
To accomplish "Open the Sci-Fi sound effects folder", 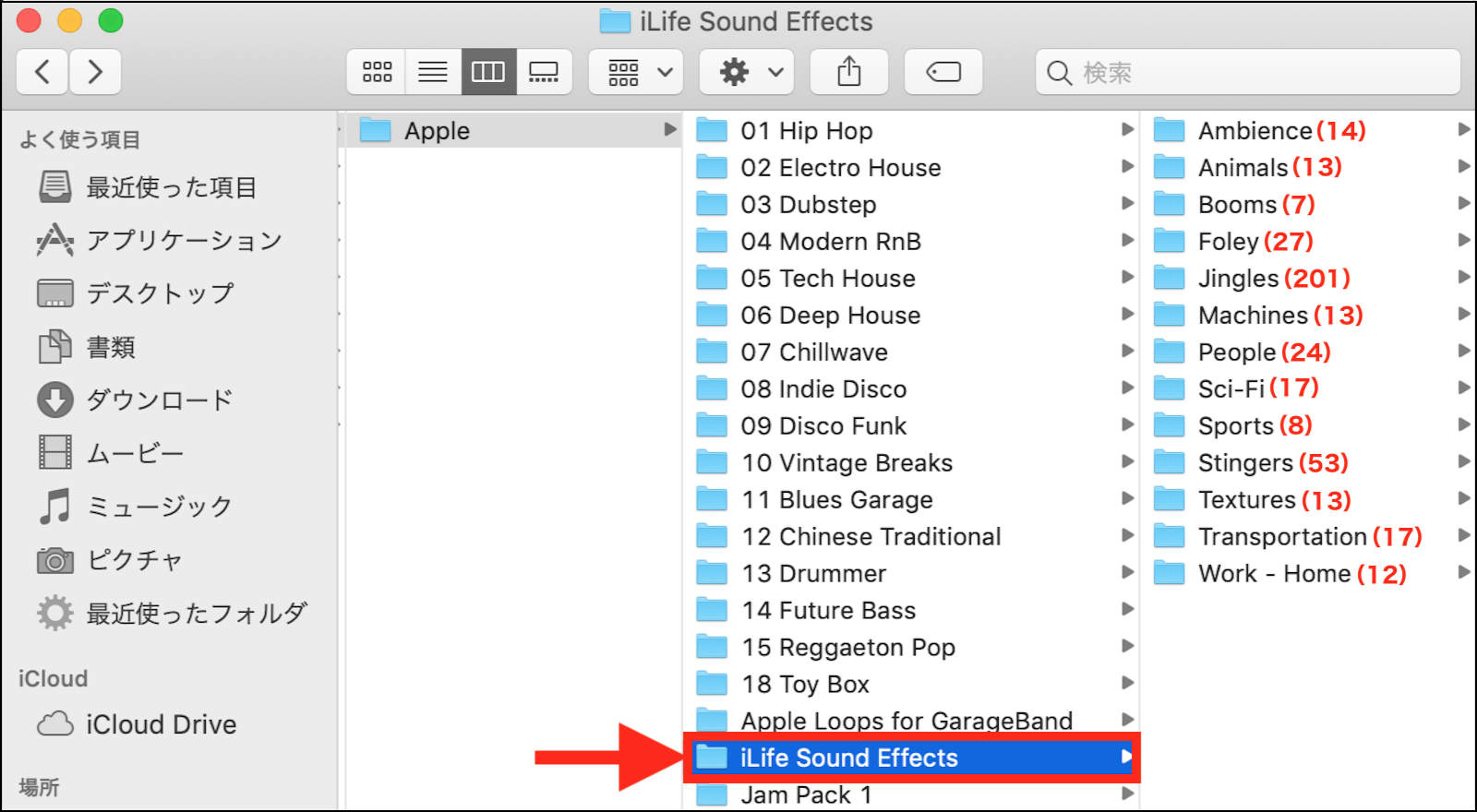I will coord(1310,388).
